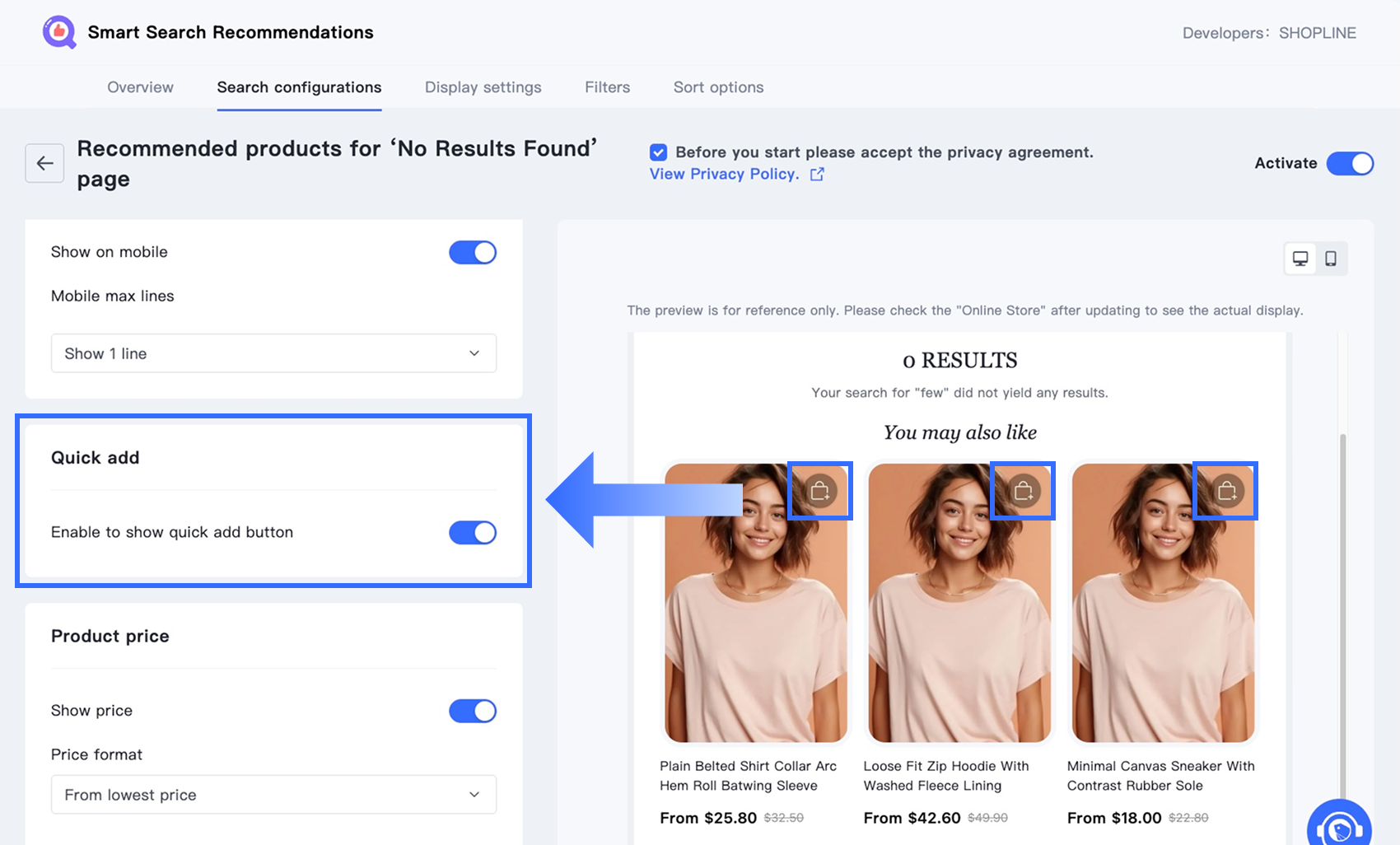Expand the Price format dropdown
1400x845 pixels.
[273, 795]
